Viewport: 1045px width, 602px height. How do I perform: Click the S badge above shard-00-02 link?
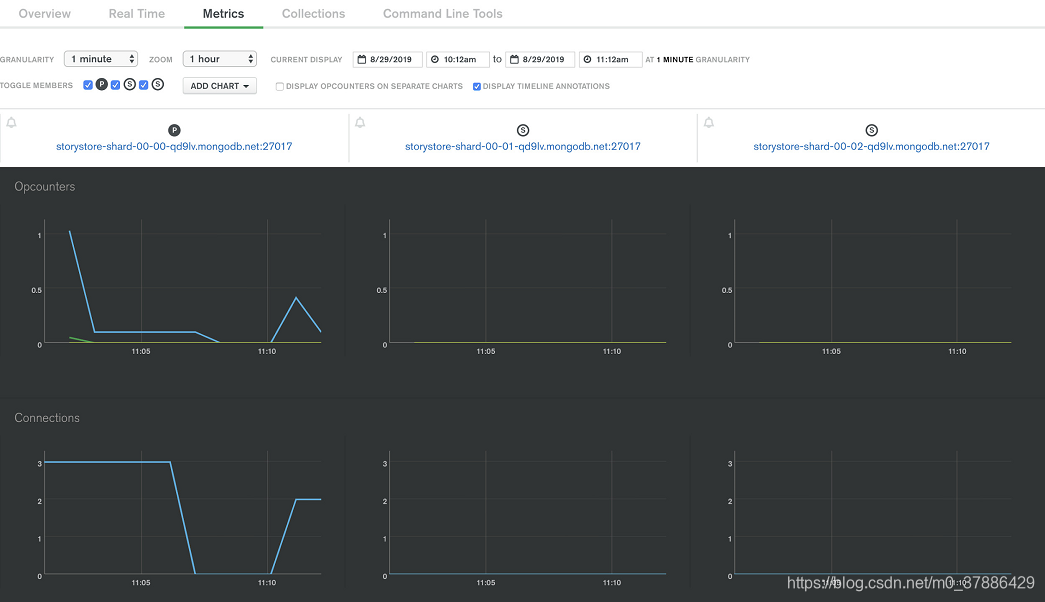click(871, 130)
